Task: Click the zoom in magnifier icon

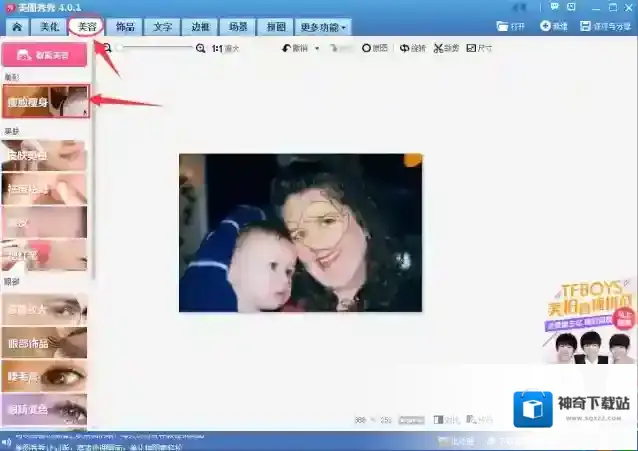Action: tap(201, 48)
